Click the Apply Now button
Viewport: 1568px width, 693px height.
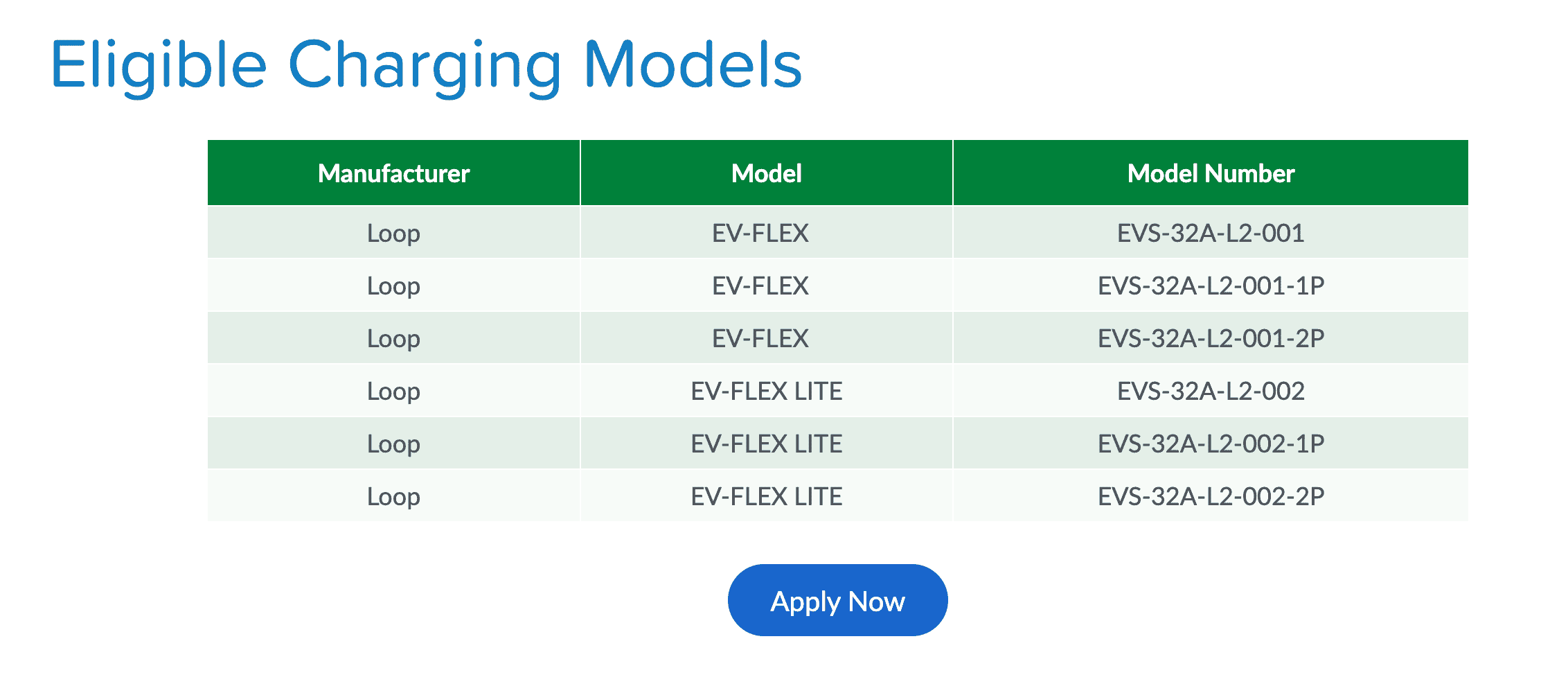point(837,601)
